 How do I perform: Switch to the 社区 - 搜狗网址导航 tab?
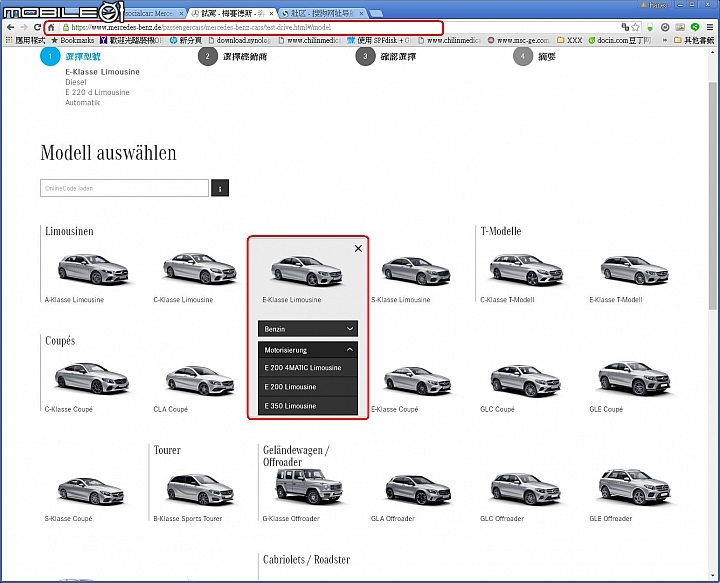pos(322,13)
